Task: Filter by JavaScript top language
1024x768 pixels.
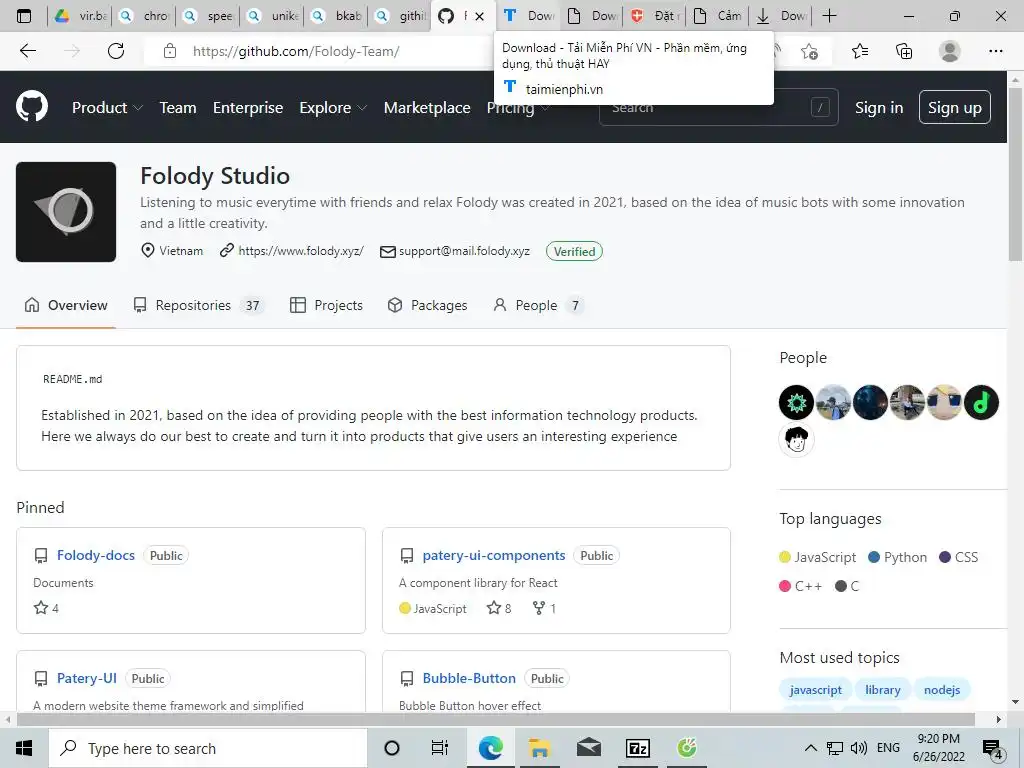Action: (818, 557)
